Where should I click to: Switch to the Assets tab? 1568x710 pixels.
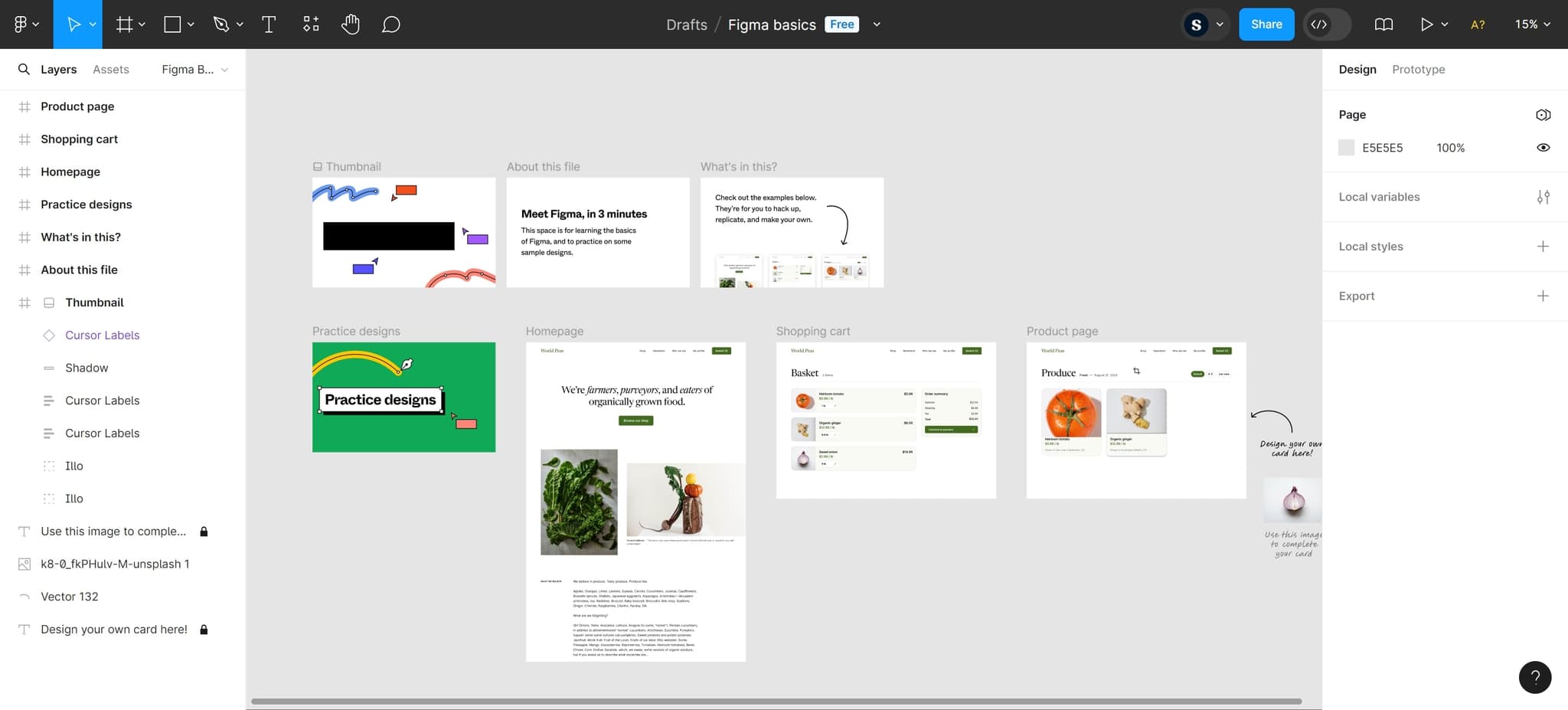(x=111, y=70)
